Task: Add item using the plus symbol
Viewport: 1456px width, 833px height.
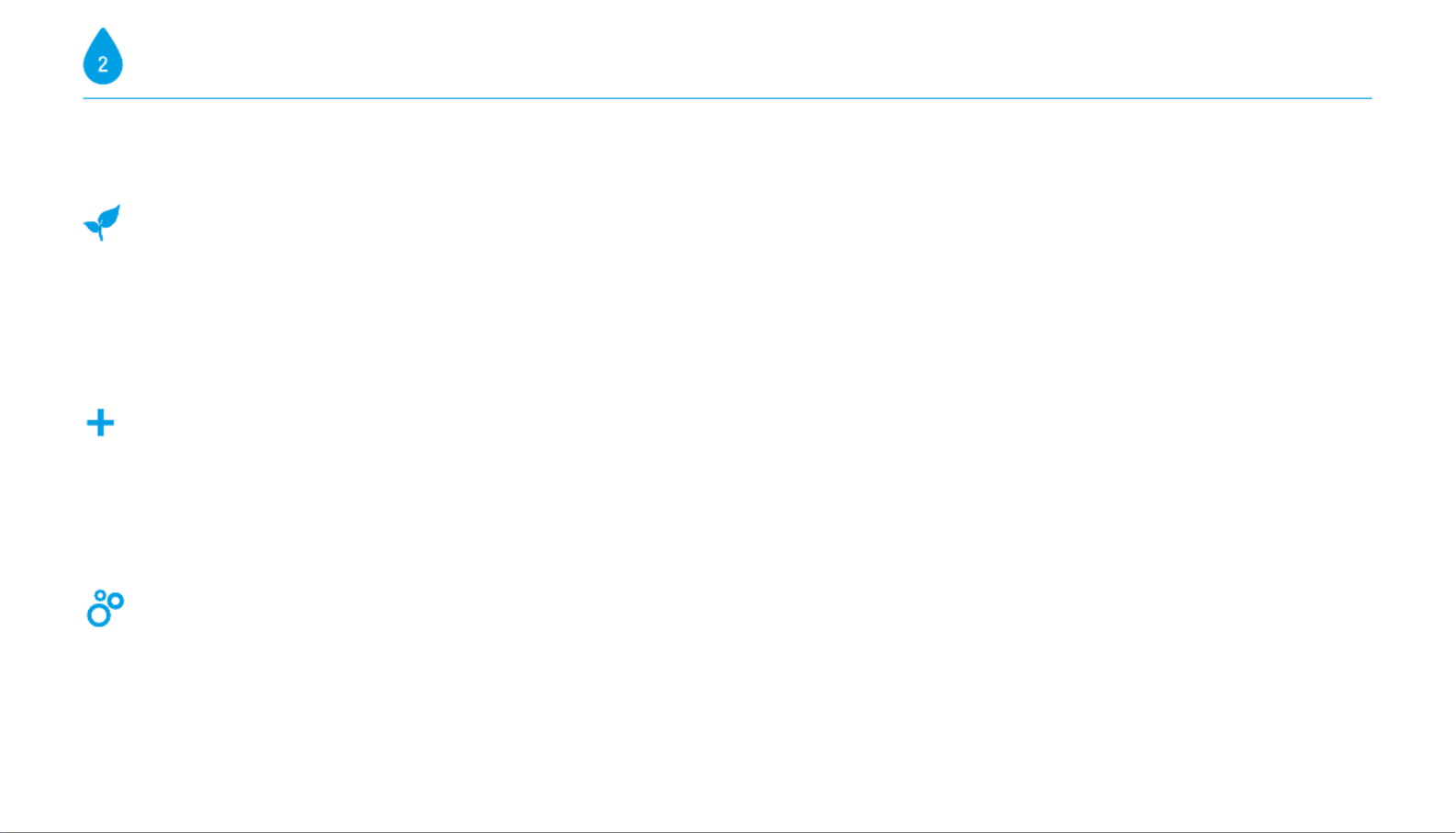Action: (x=100, y=422)
